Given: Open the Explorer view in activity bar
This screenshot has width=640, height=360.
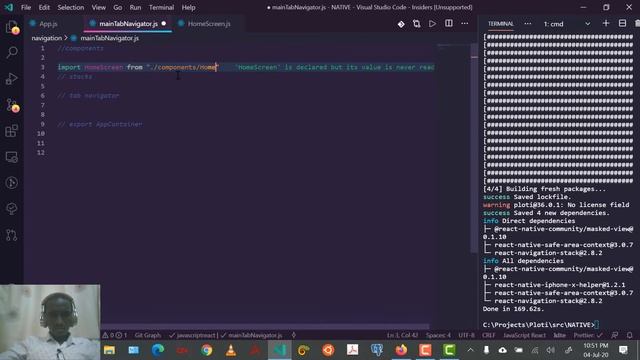Looking at the screenshot, I should (x=11, y=27).
